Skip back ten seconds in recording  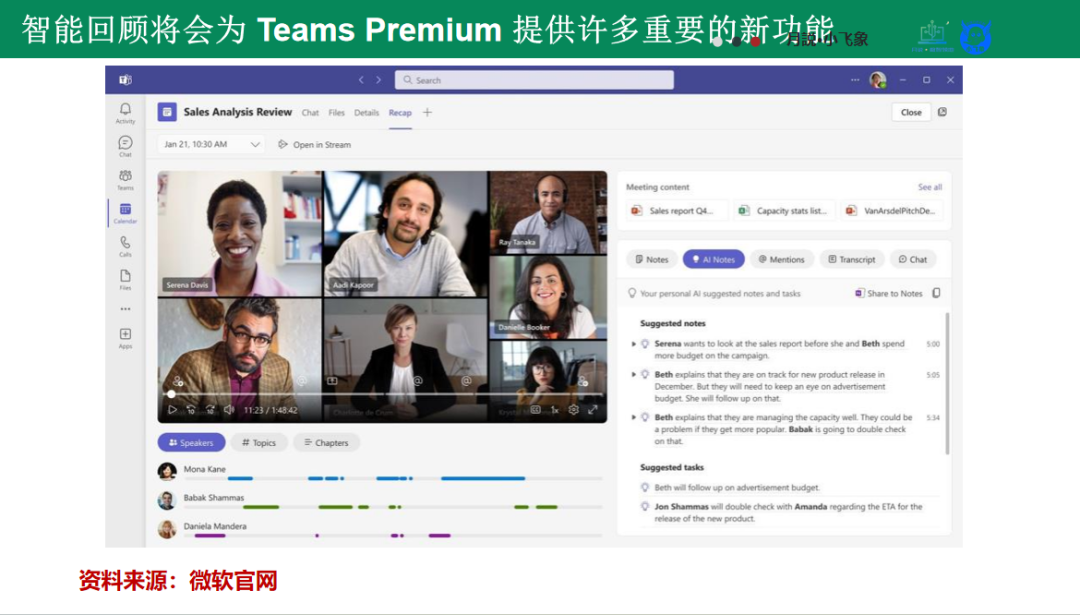point(191,410)
